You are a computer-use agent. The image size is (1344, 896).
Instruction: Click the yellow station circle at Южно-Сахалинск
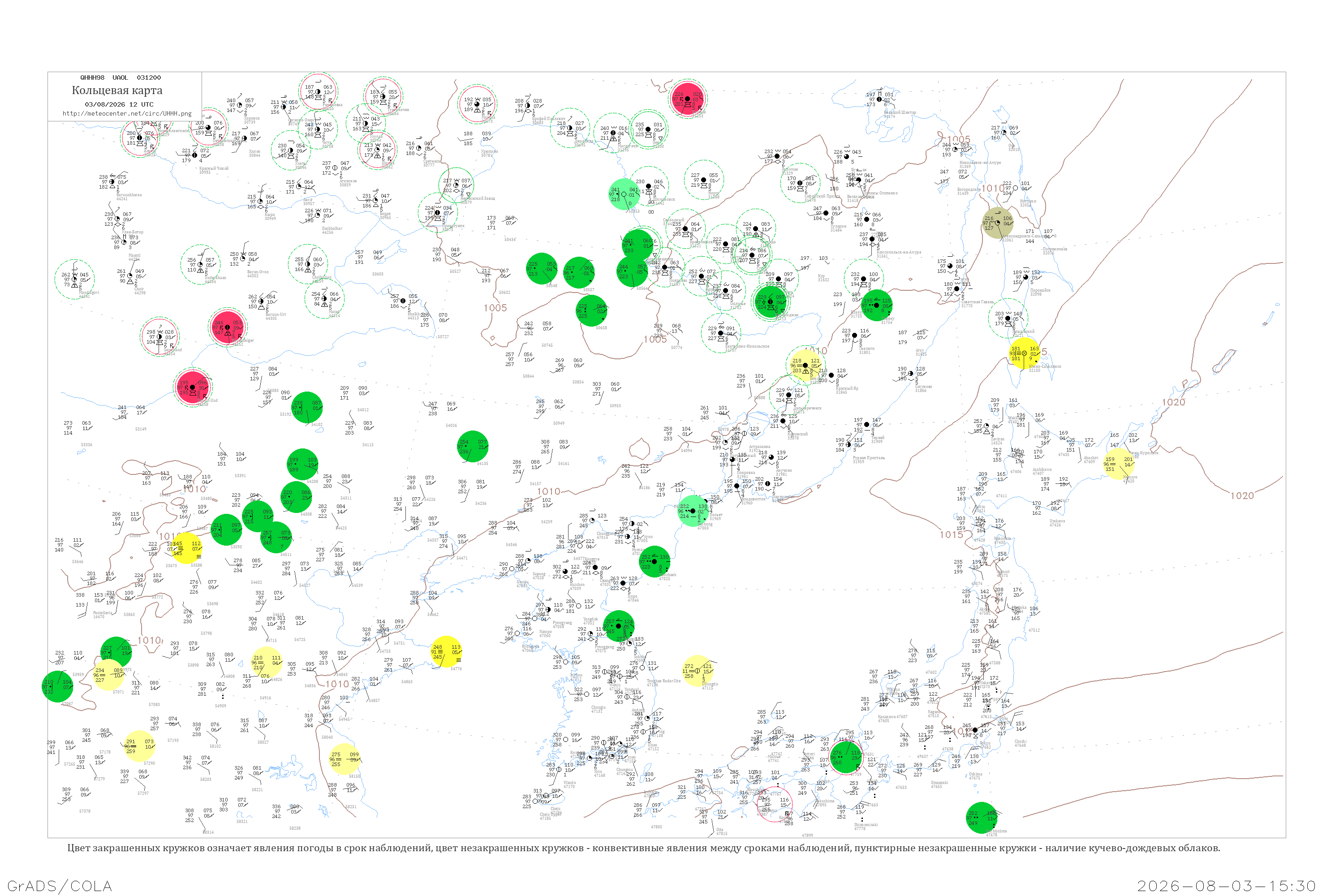pos(1024,353)
